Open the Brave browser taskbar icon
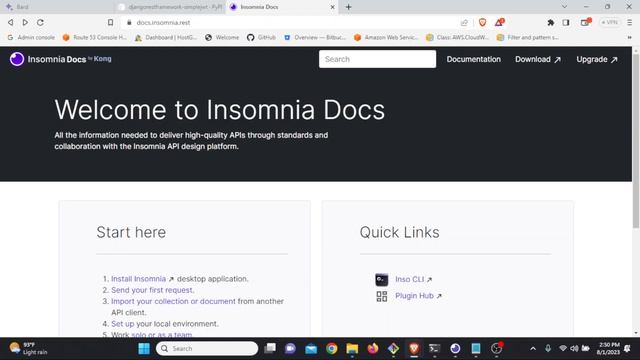This screenshot has width=640, height=360. pyautogui.click(x=414, y=349)
